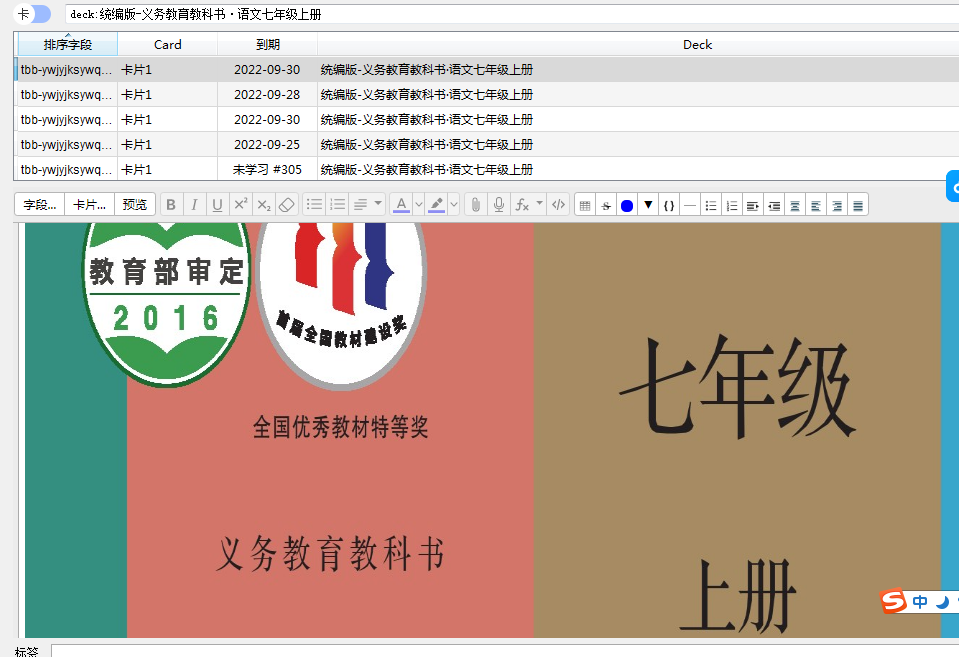Right align the text
The image size is (959, 657).
coord(837,206)
